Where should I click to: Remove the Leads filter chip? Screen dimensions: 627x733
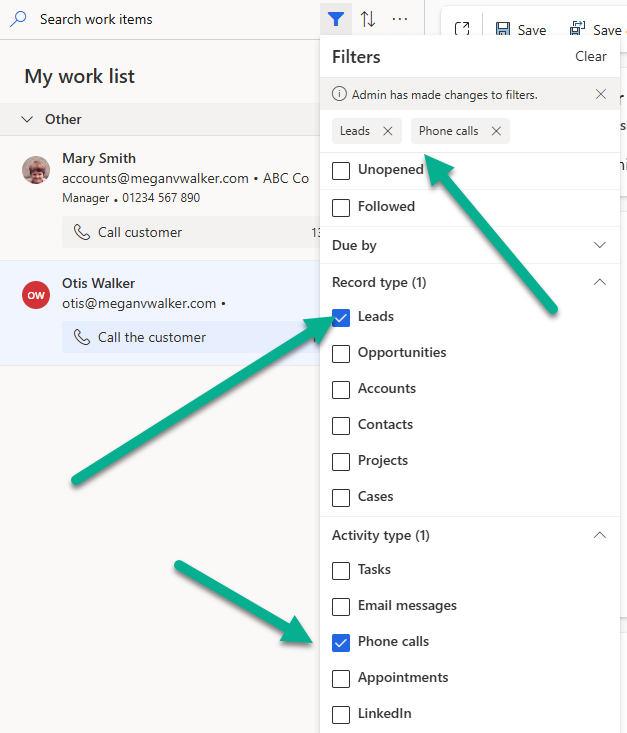point(388,131)
